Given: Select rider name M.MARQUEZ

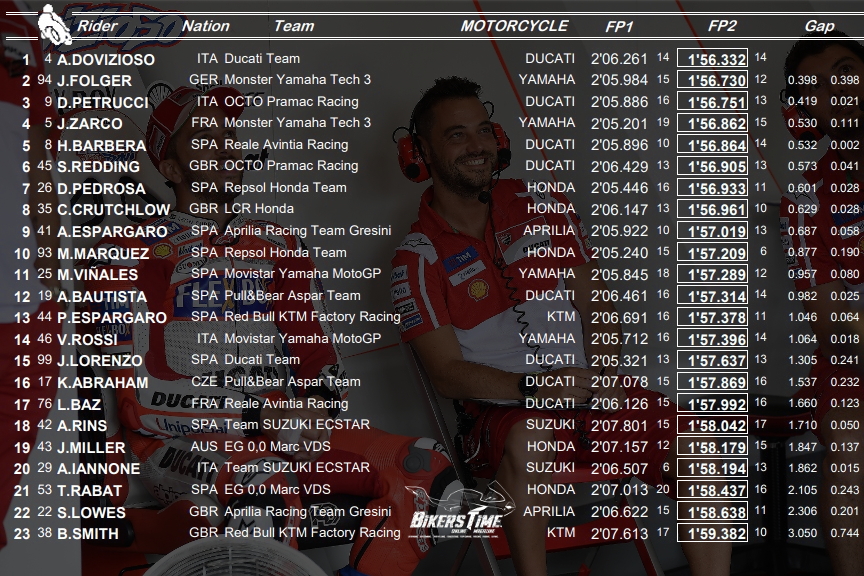Looking at the screenshot, I should 103,254.
